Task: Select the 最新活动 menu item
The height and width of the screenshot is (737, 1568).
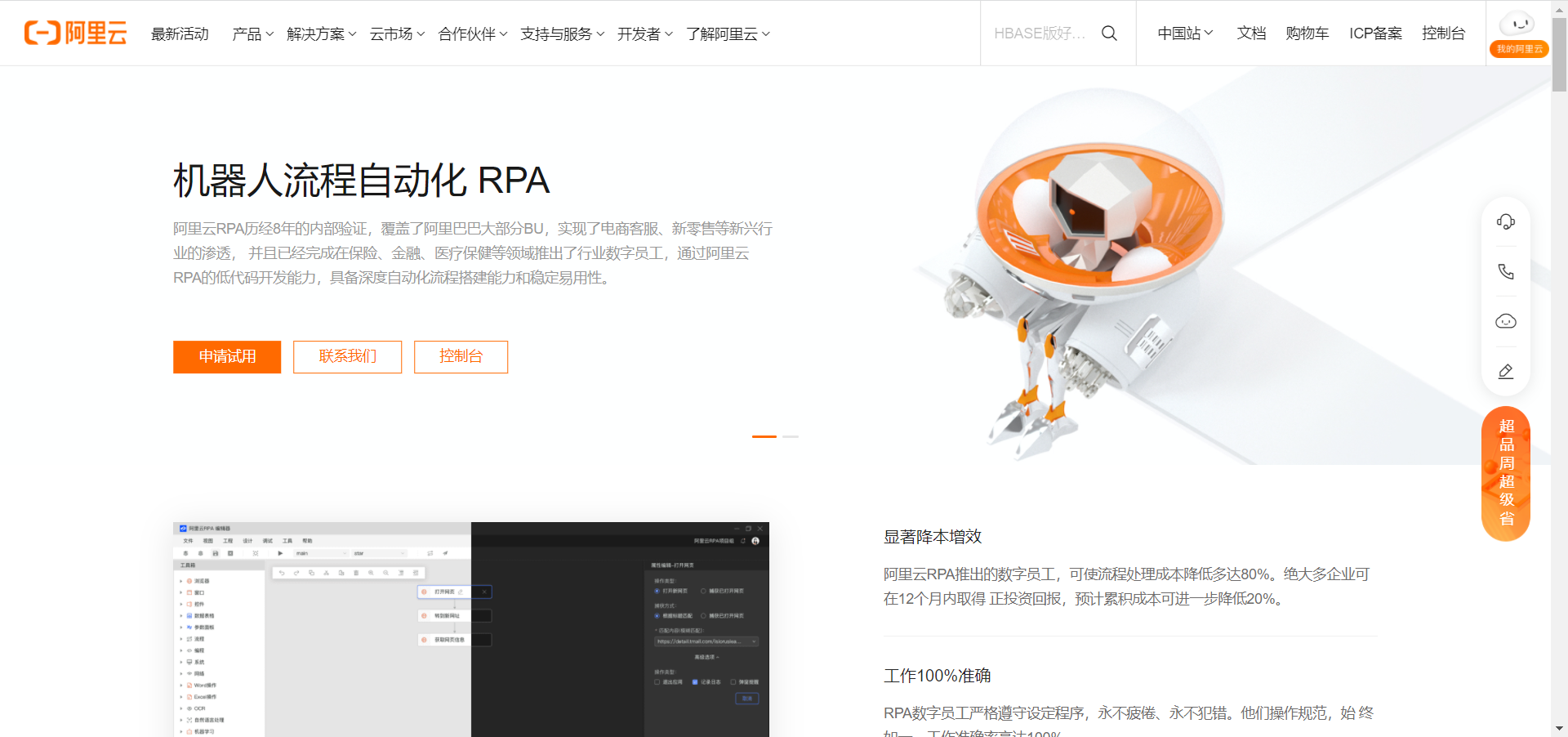Action: tap(180, 33)
